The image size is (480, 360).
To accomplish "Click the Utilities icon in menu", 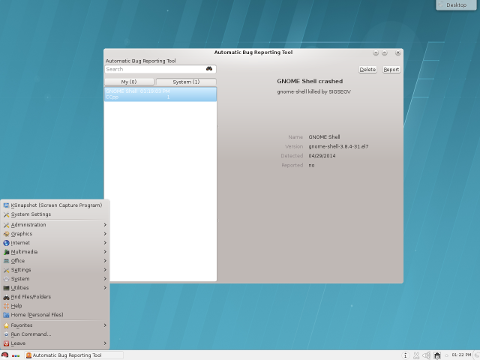I will click(x=6, y=288).
